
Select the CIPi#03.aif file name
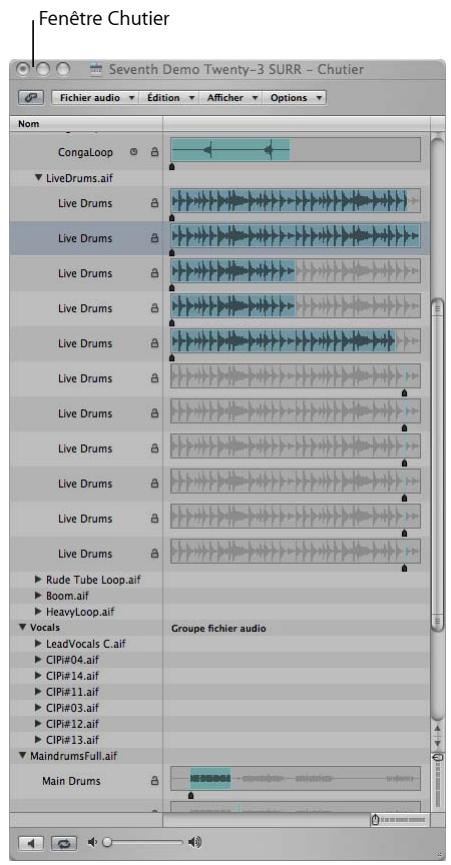tap(73, 708)
